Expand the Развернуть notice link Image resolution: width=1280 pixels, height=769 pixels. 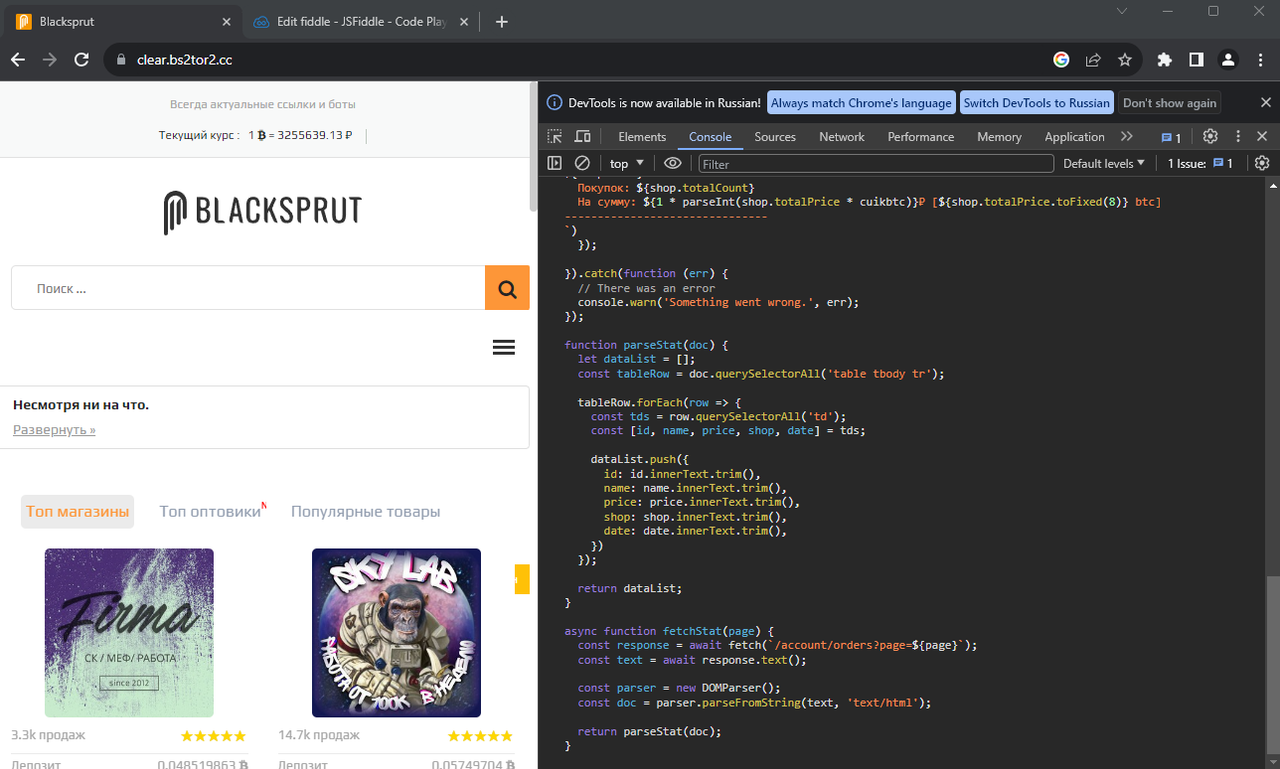tap(54, 430)
